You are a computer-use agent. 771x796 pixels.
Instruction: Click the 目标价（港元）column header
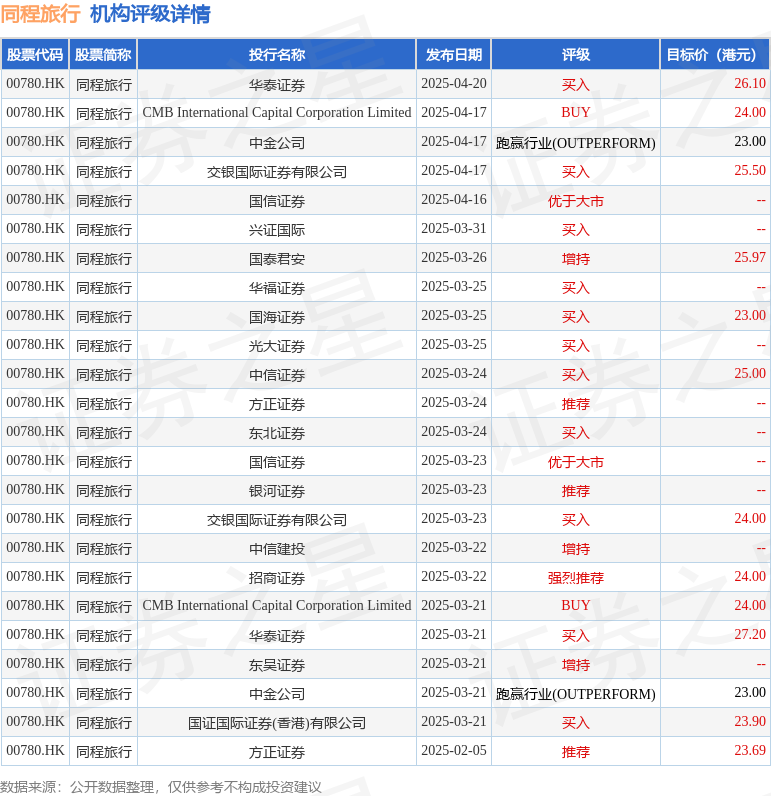pyautogui.click(x=715, y=54)
